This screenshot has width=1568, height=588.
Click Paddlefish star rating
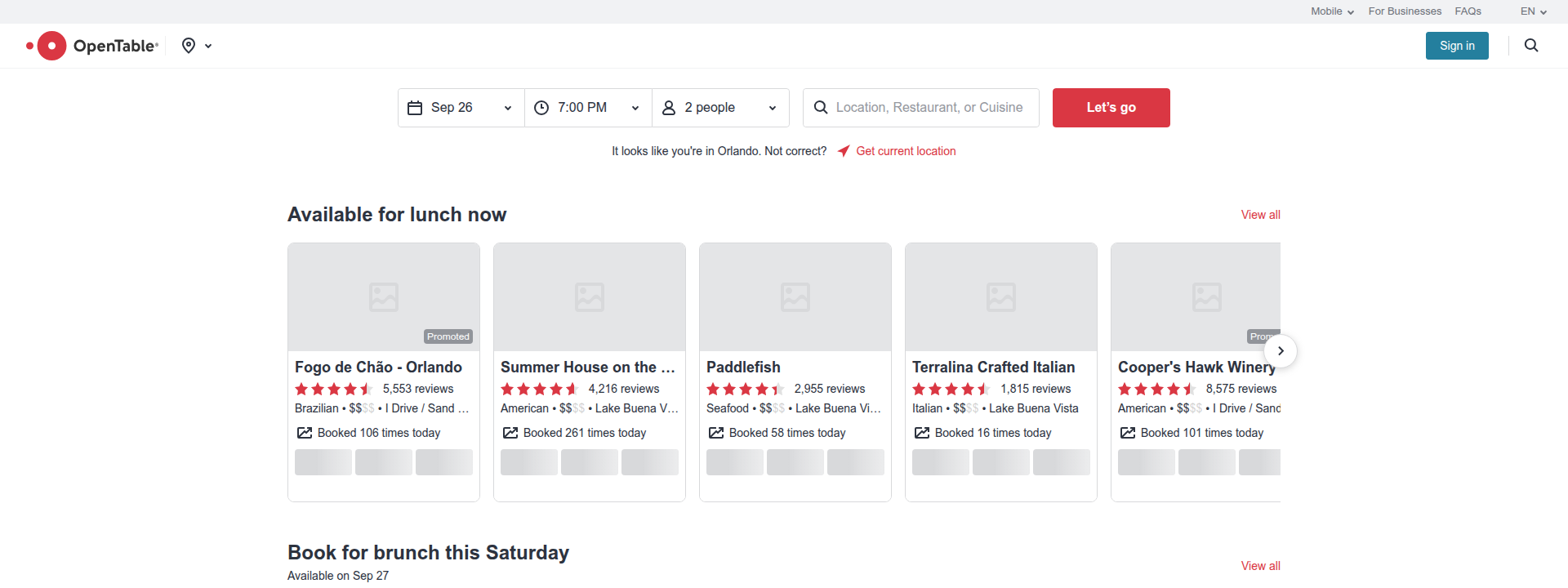point(746,389)
